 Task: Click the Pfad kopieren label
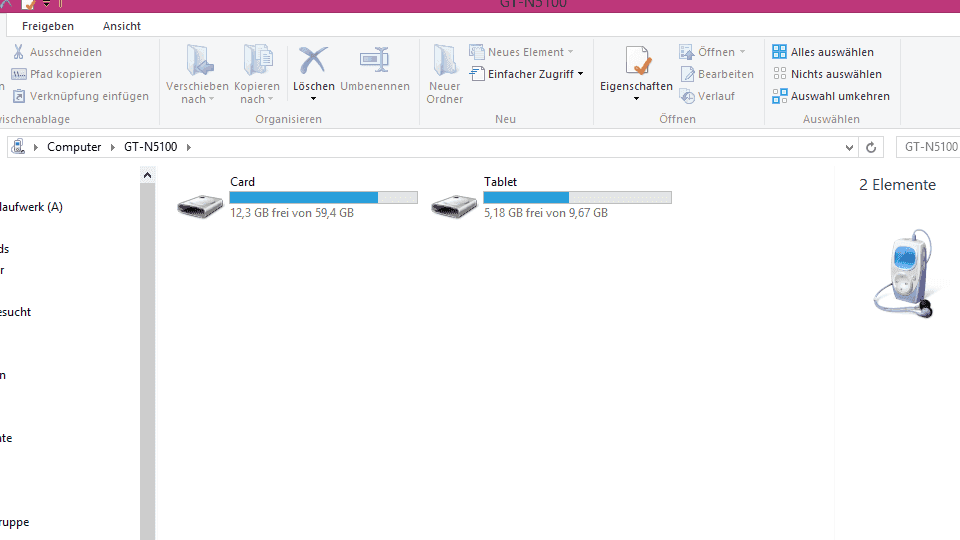66,74
